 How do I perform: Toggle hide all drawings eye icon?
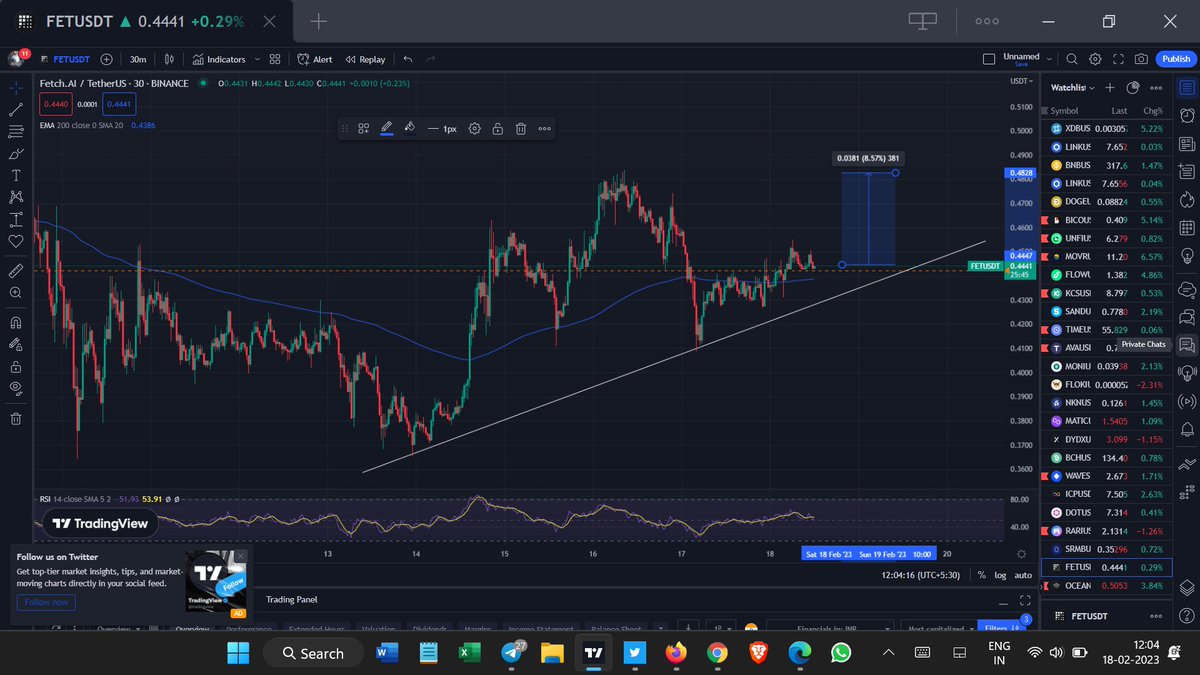coord(16,388)
